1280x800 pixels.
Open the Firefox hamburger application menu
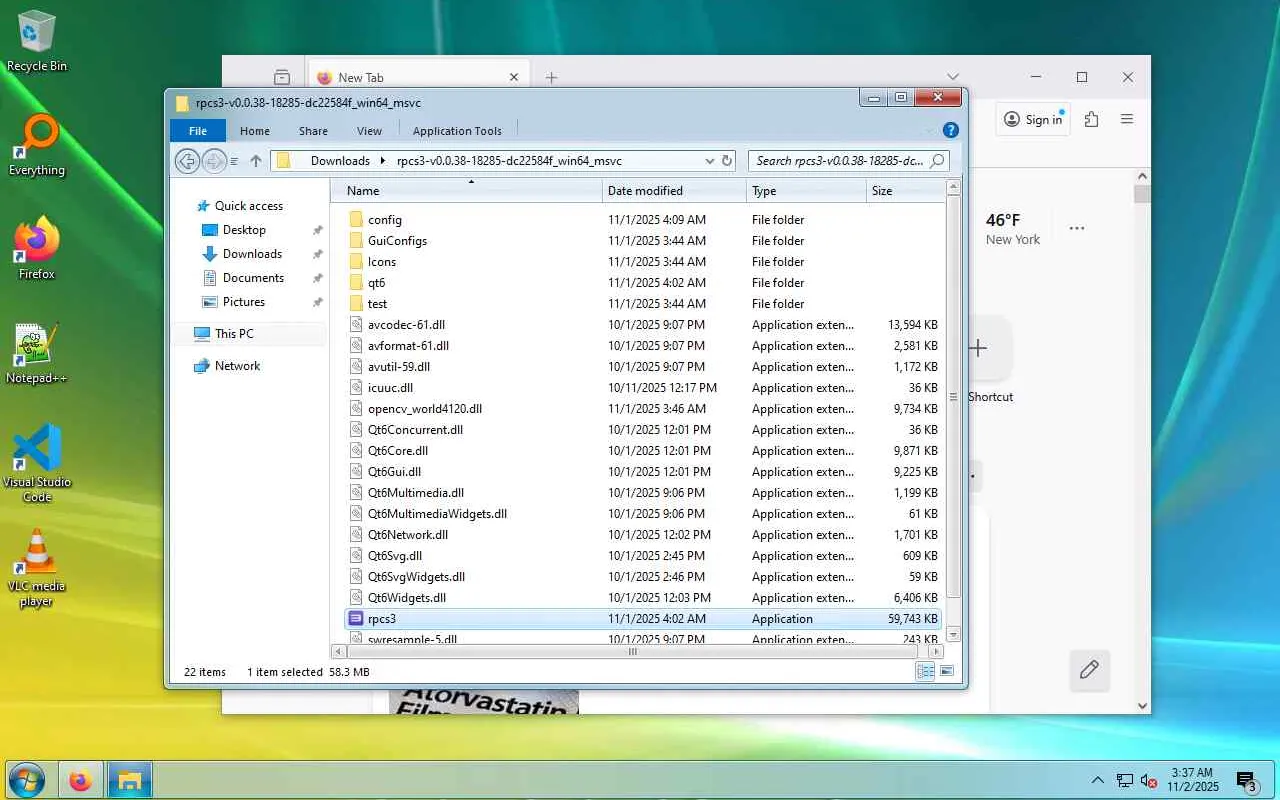tap(1127, 119)
